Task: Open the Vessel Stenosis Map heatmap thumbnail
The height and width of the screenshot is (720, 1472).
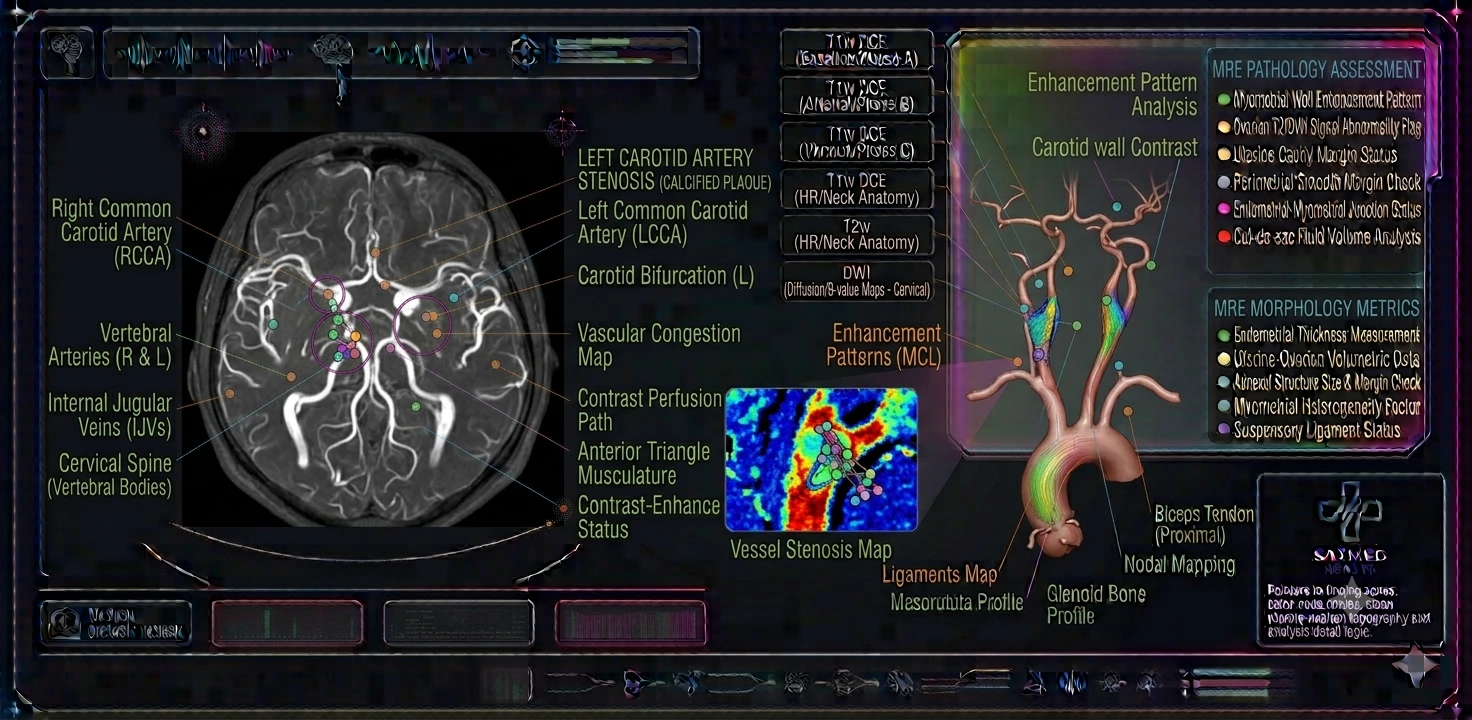Action: [x=821, y=459]
